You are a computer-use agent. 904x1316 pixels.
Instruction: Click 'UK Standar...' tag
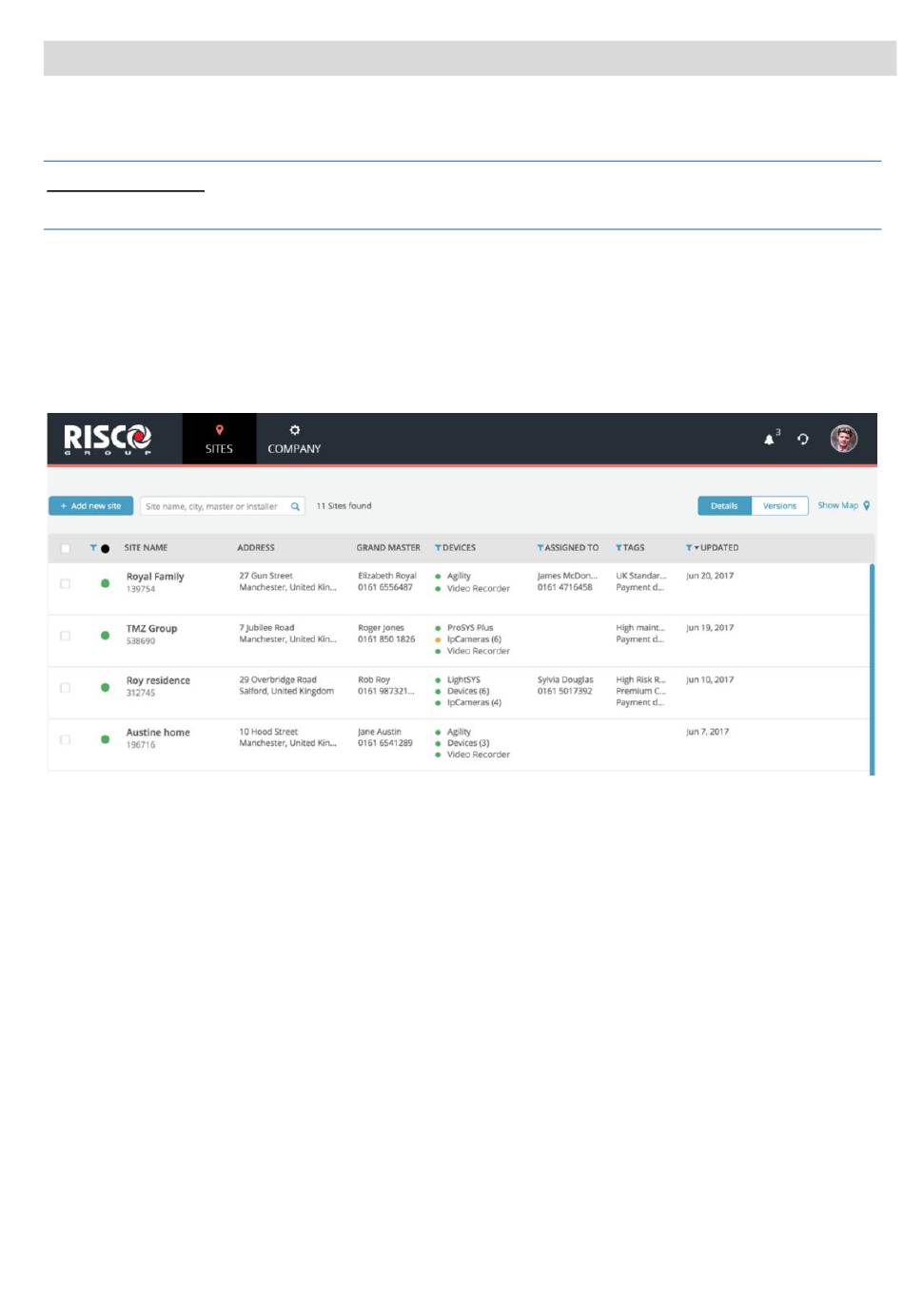(x=641, y=576)
